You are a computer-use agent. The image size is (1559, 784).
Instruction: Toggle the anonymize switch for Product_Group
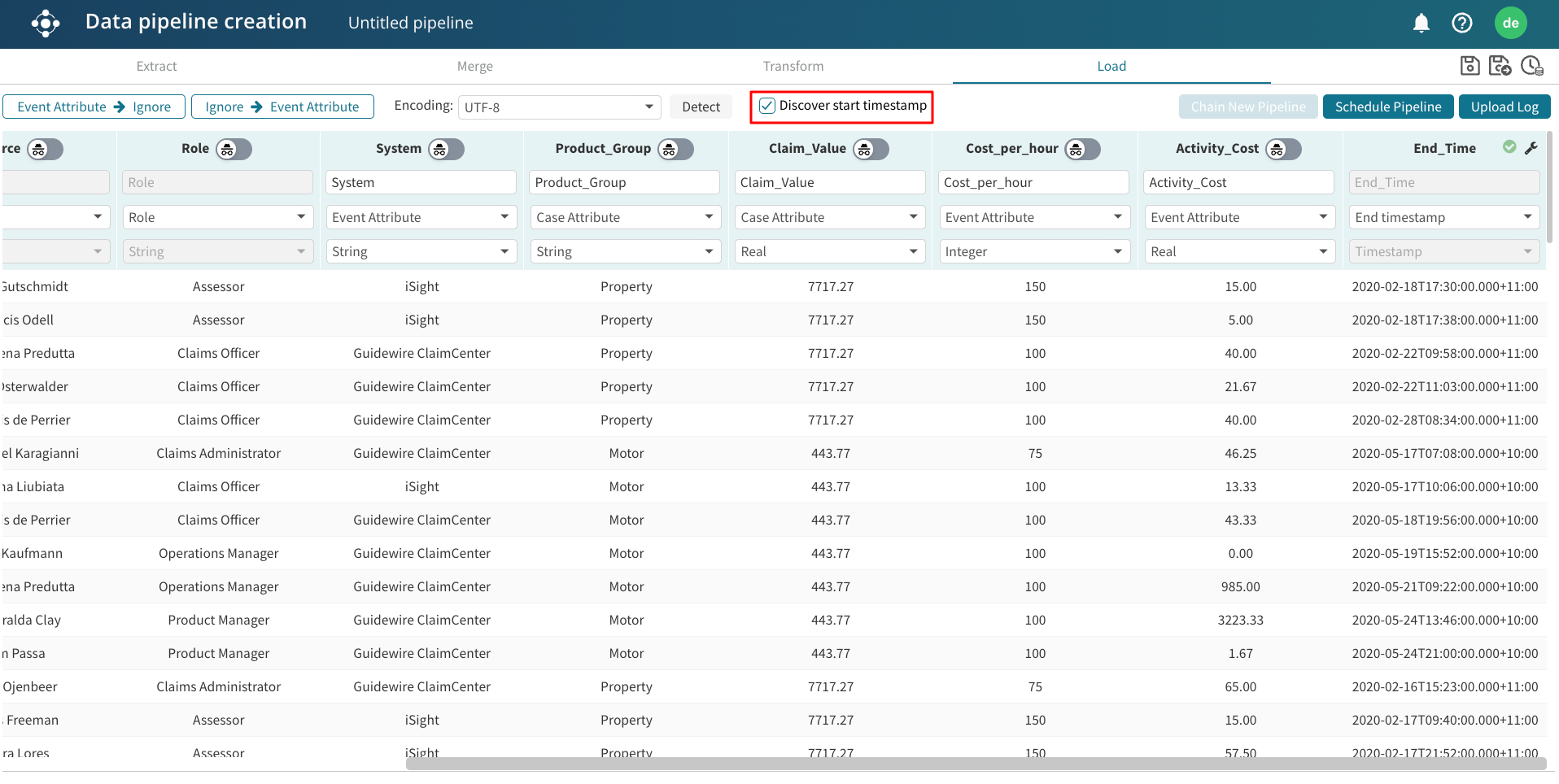[675, 149]
